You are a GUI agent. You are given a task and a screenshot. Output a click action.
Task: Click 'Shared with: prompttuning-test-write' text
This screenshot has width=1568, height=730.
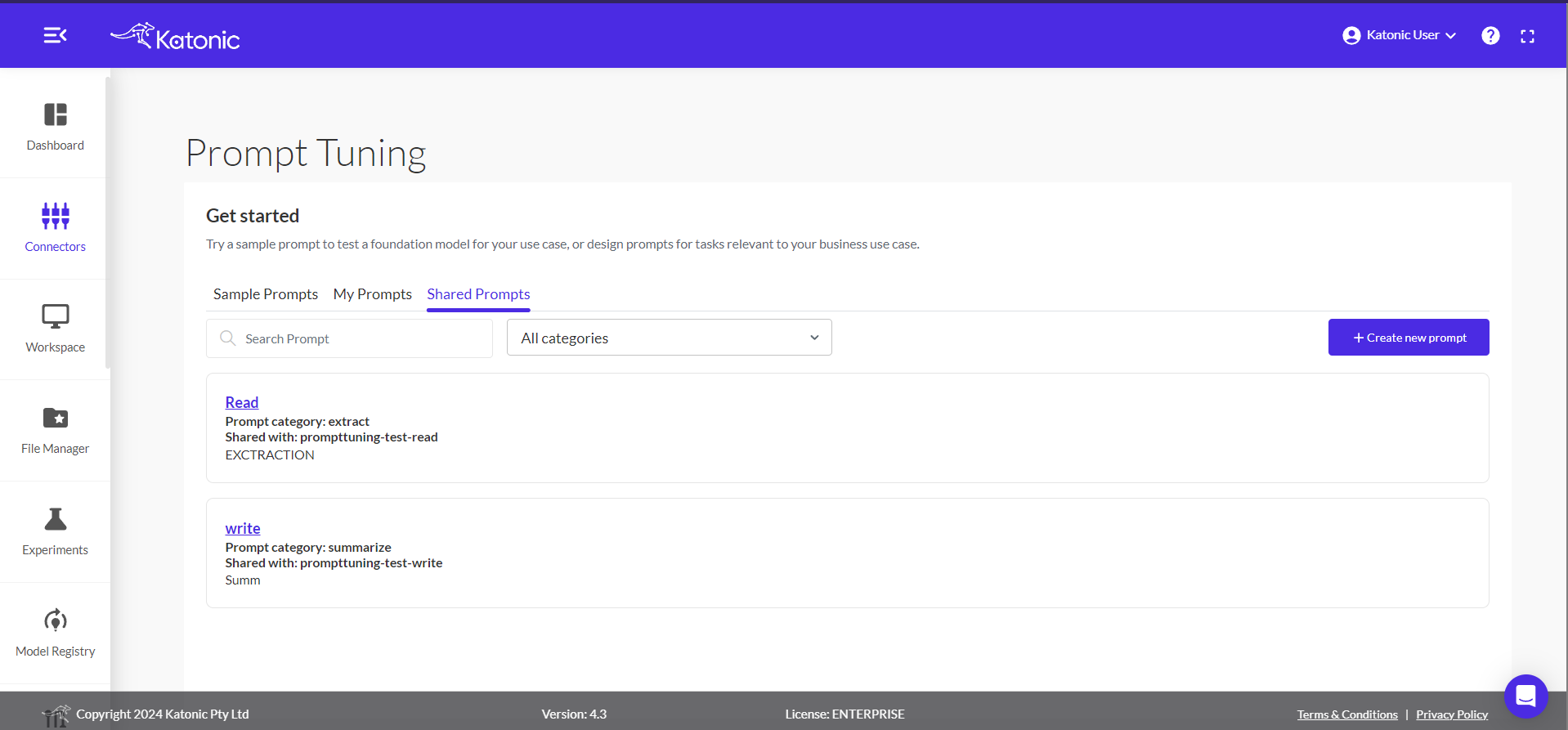point(334,563)
